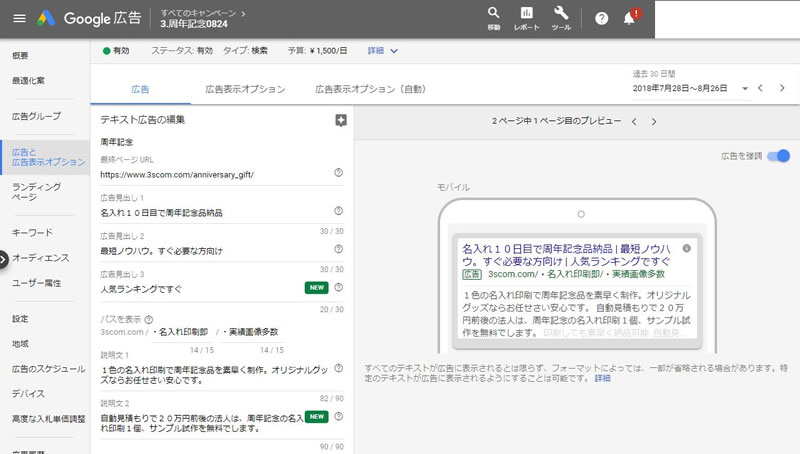Go to next preview page arrow

(x=654, y=122)
